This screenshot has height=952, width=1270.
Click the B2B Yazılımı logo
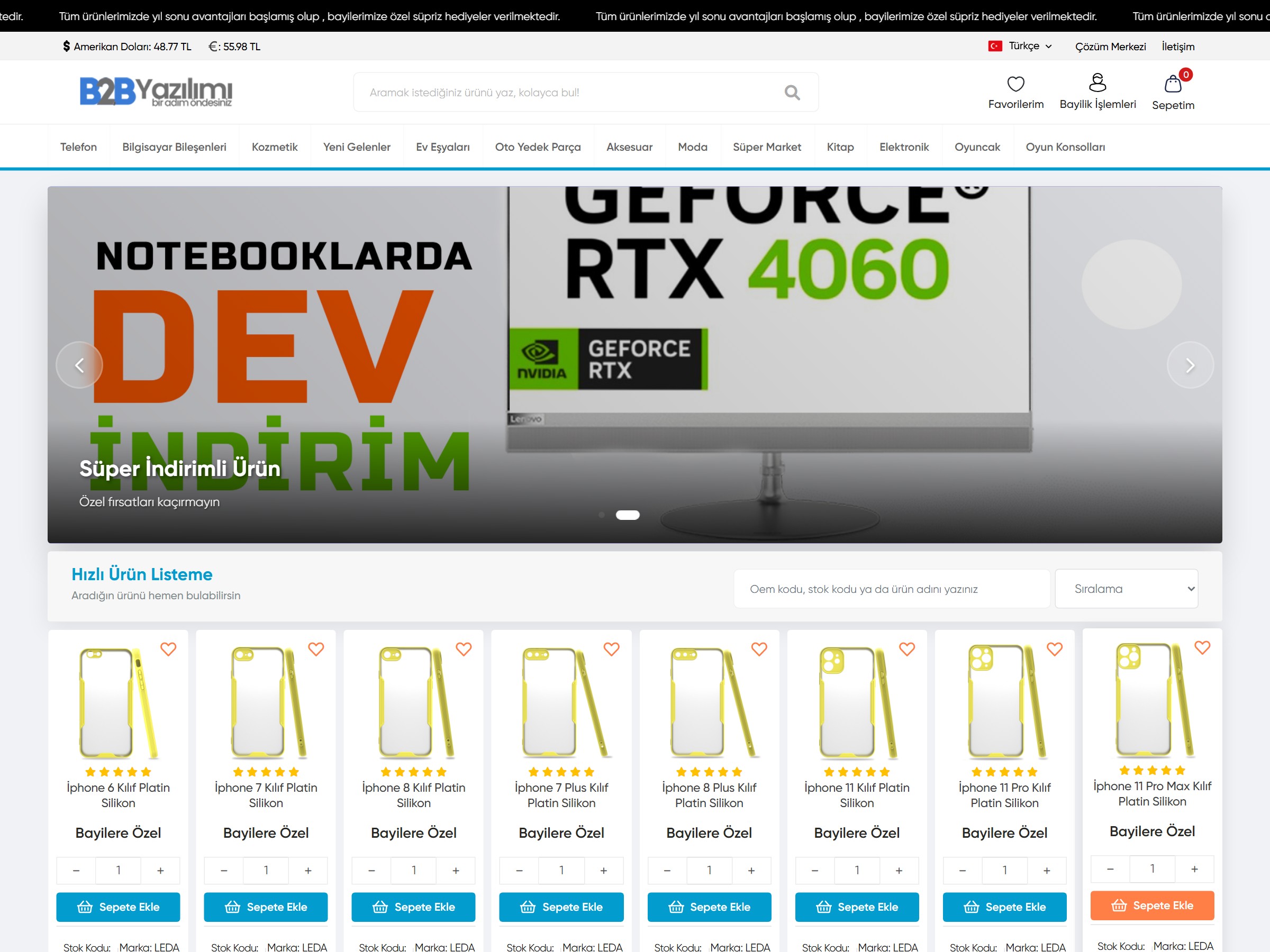pos(156,91)
